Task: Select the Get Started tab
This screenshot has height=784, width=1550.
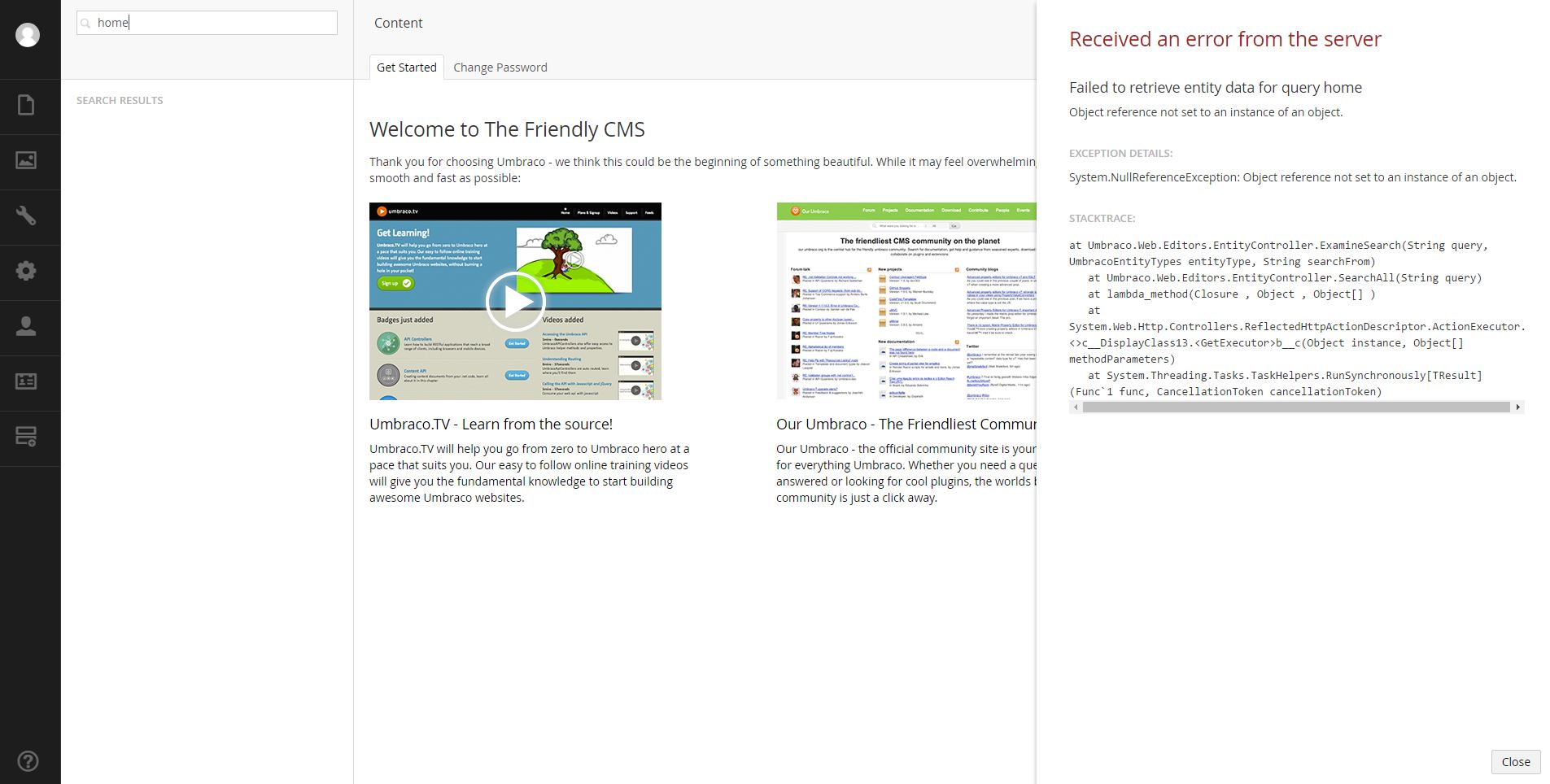Action: (x=406, y=68)
